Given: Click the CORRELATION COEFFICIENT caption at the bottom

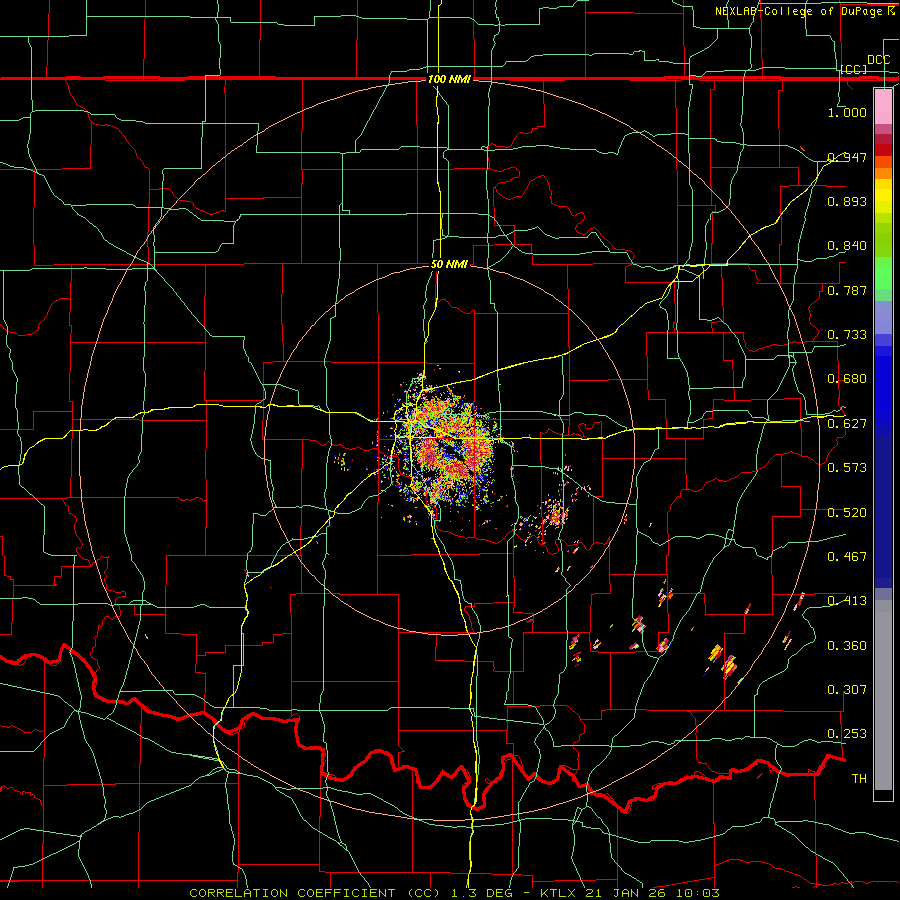Looking at the screenshot, I should tap(455, 893).
